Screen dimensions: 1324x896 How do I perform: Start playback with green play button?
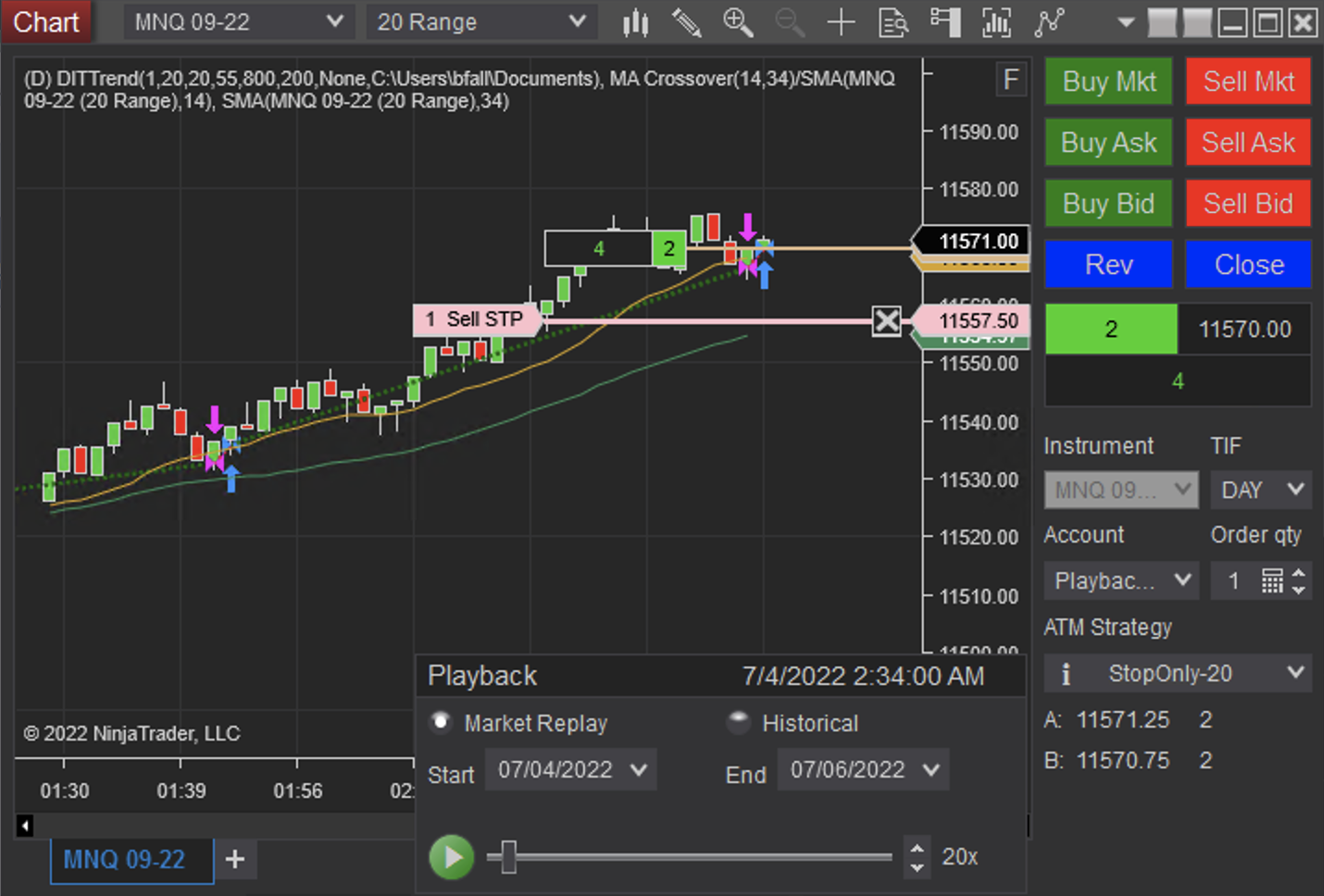452,857
